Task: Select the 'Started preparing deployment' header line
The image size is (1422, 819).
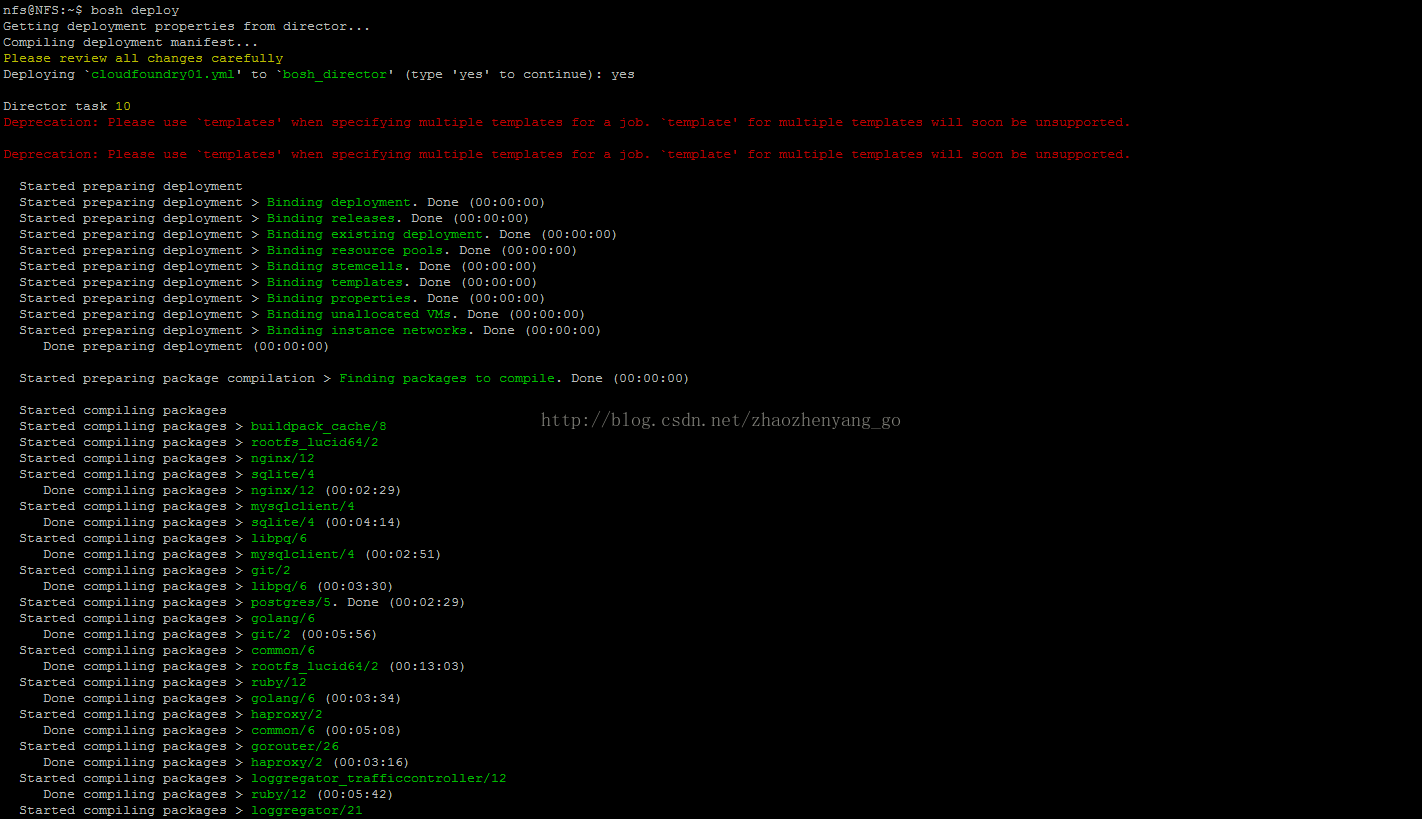Action: (x=131, y=186)
